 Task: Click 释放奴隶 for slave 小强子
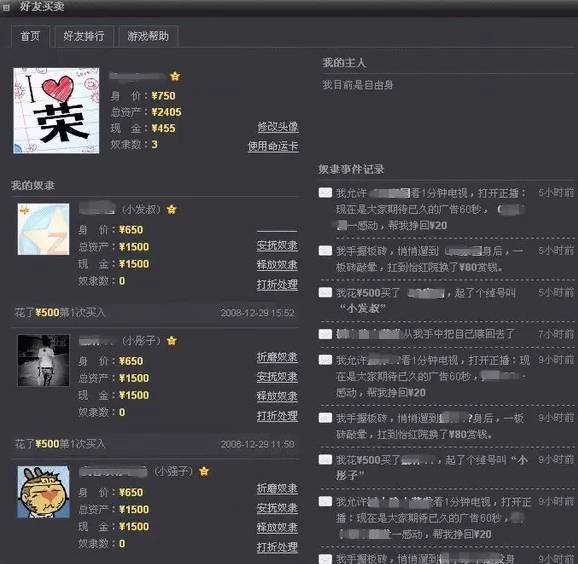(277, 528)
